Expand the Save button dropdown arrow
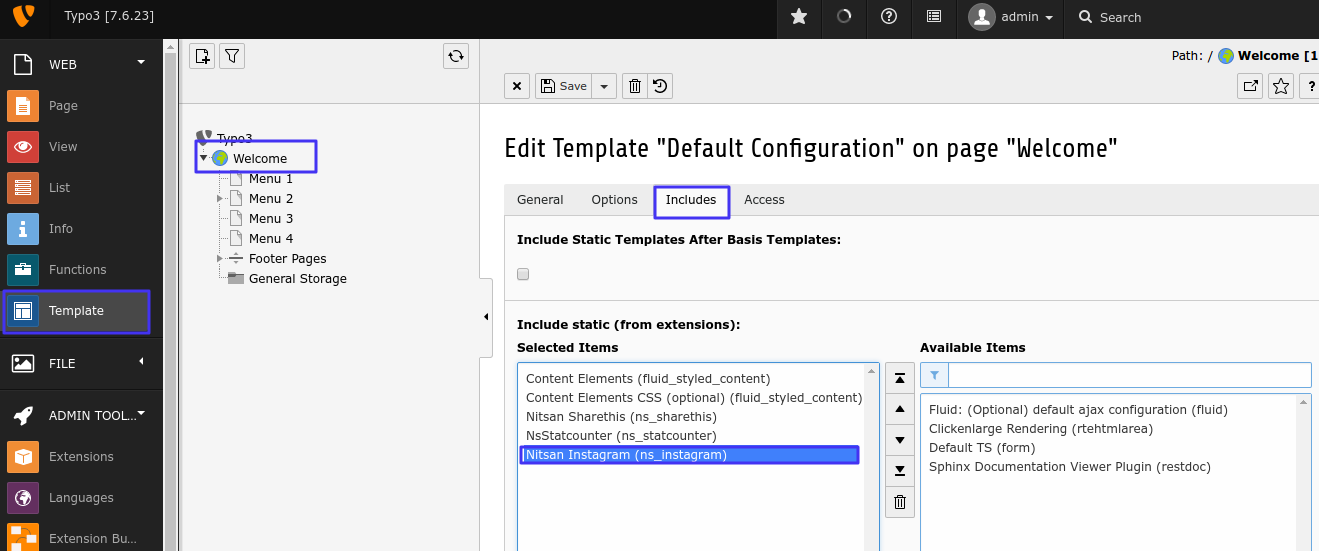Screen dimensions: 1319x551 point(604,86)
